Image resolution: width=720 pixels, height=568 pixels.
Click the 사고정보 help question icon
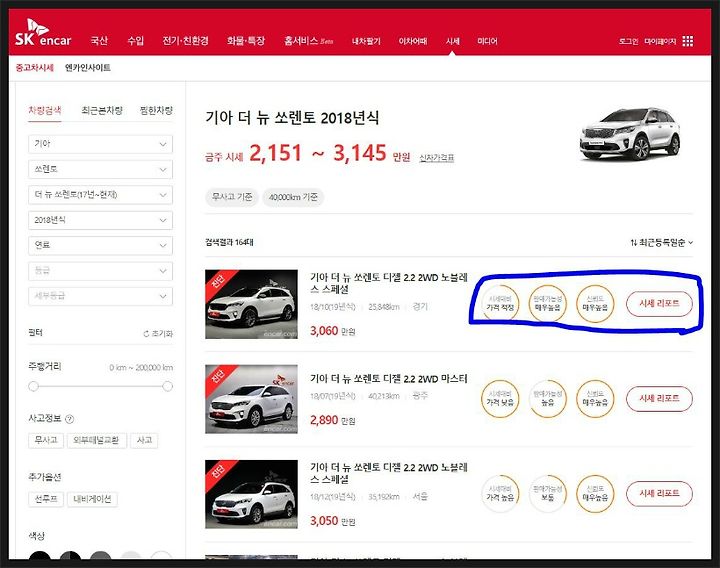coord(70,419)
